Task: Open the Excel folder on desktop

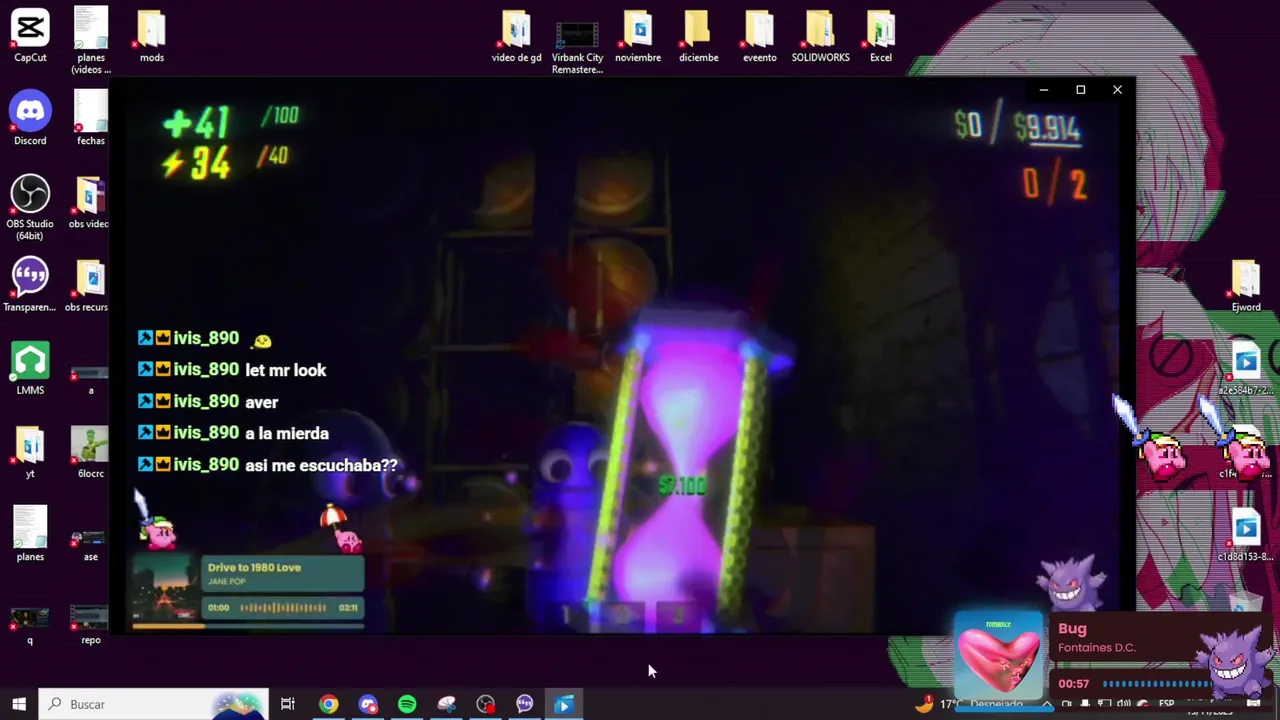Action: [881, 36]
